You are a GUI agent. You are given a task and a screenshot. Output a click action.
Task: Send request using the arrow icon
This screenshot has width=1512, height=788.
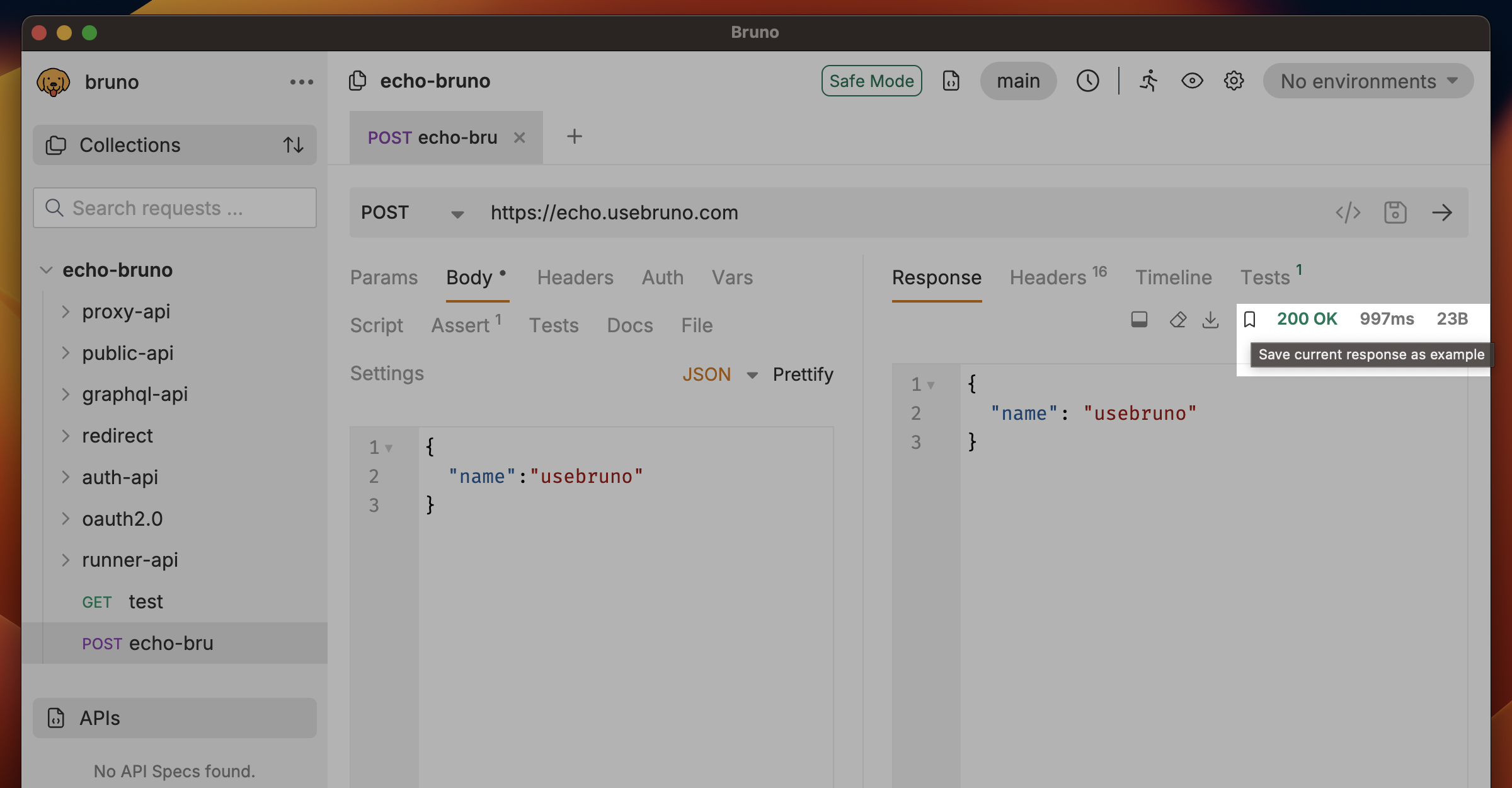coord(1441,212)
